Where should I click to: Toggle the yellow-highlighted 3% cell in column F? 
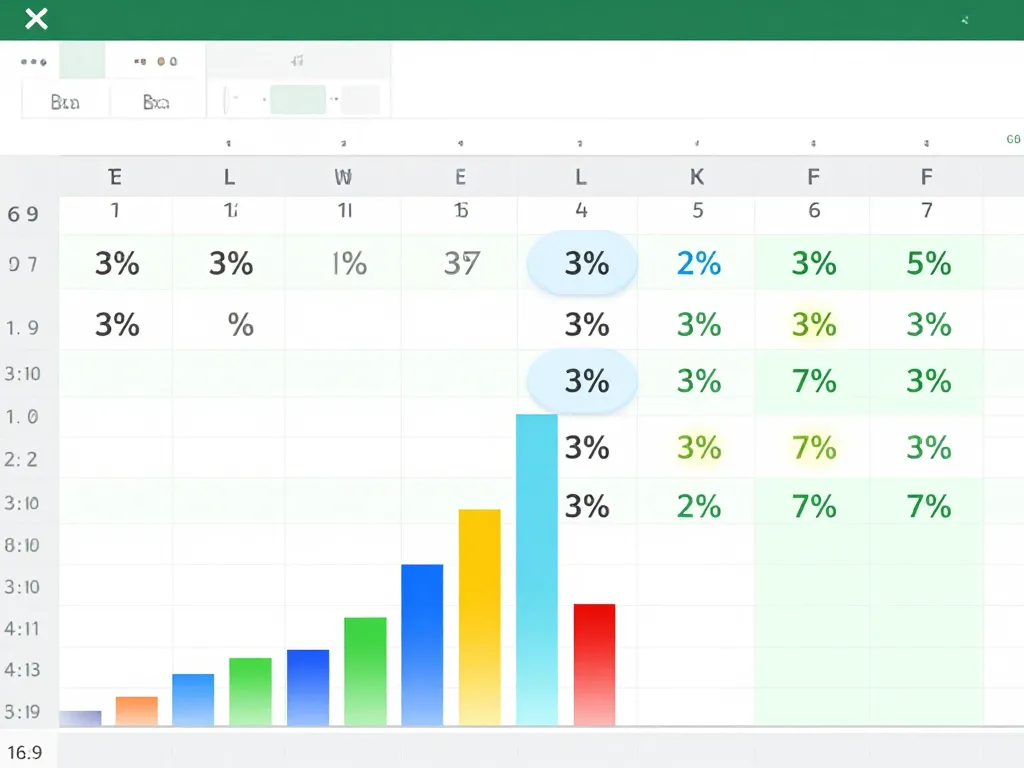click(x=813, y=324)
